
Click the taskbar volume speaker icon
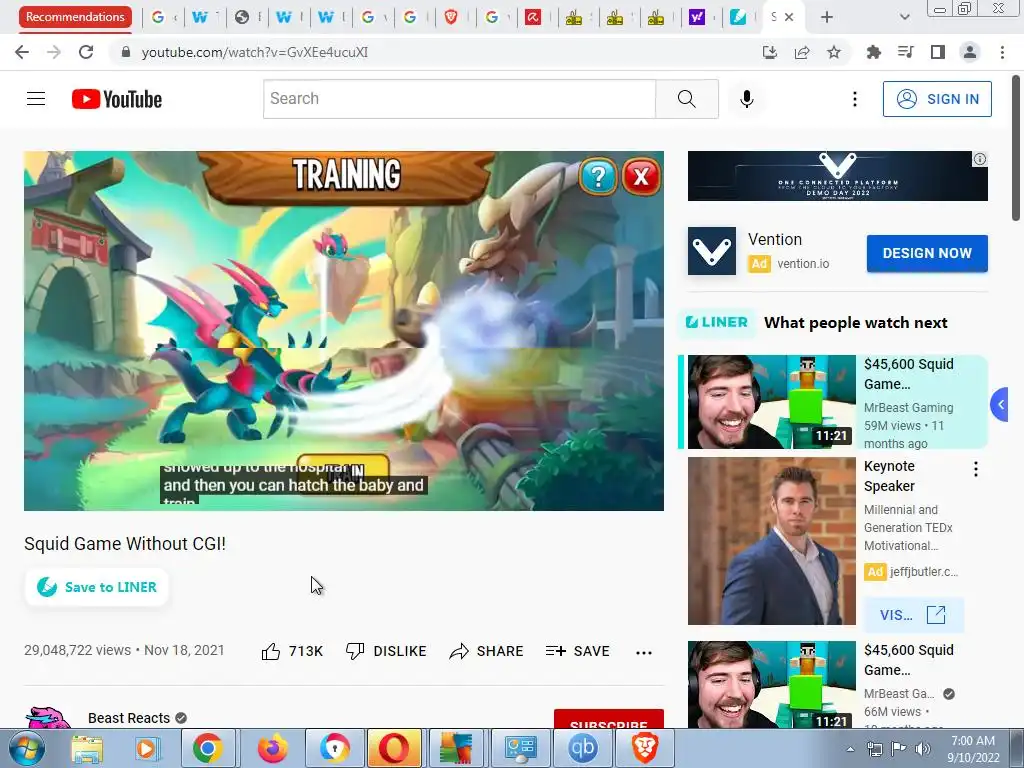tap(923, 749)
